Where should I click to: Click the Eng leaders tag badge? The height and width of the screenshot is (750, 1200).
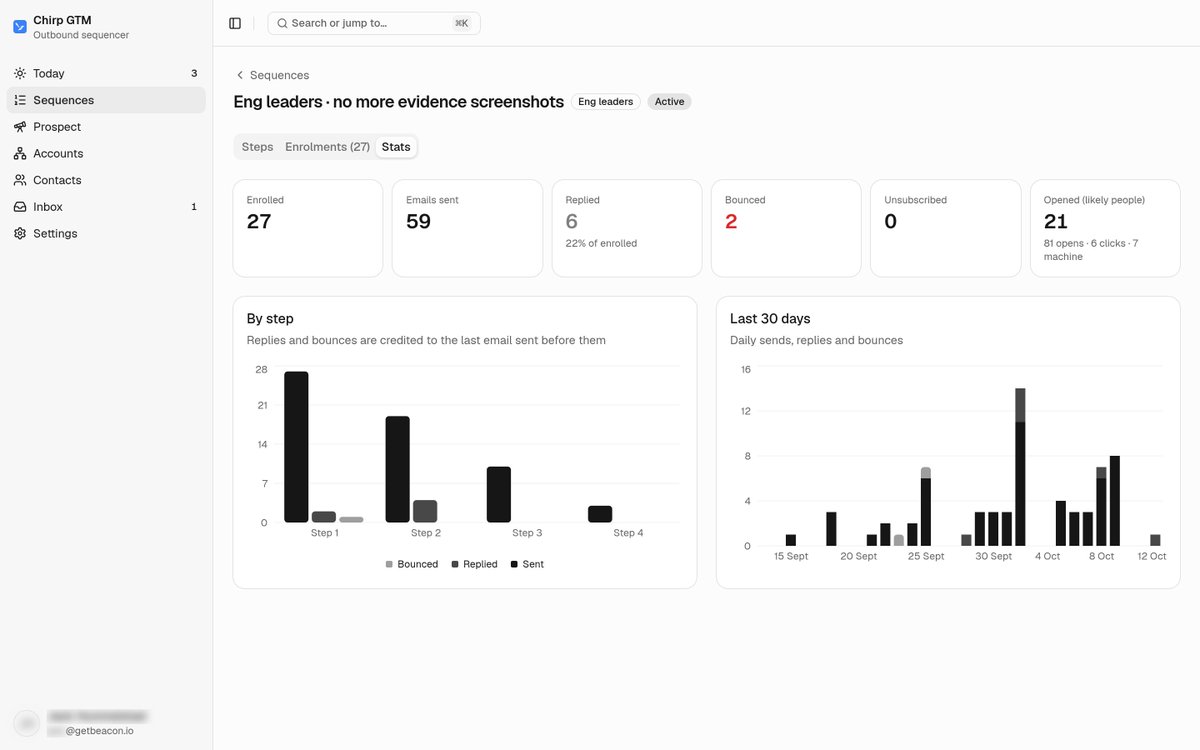coord(605,102)
